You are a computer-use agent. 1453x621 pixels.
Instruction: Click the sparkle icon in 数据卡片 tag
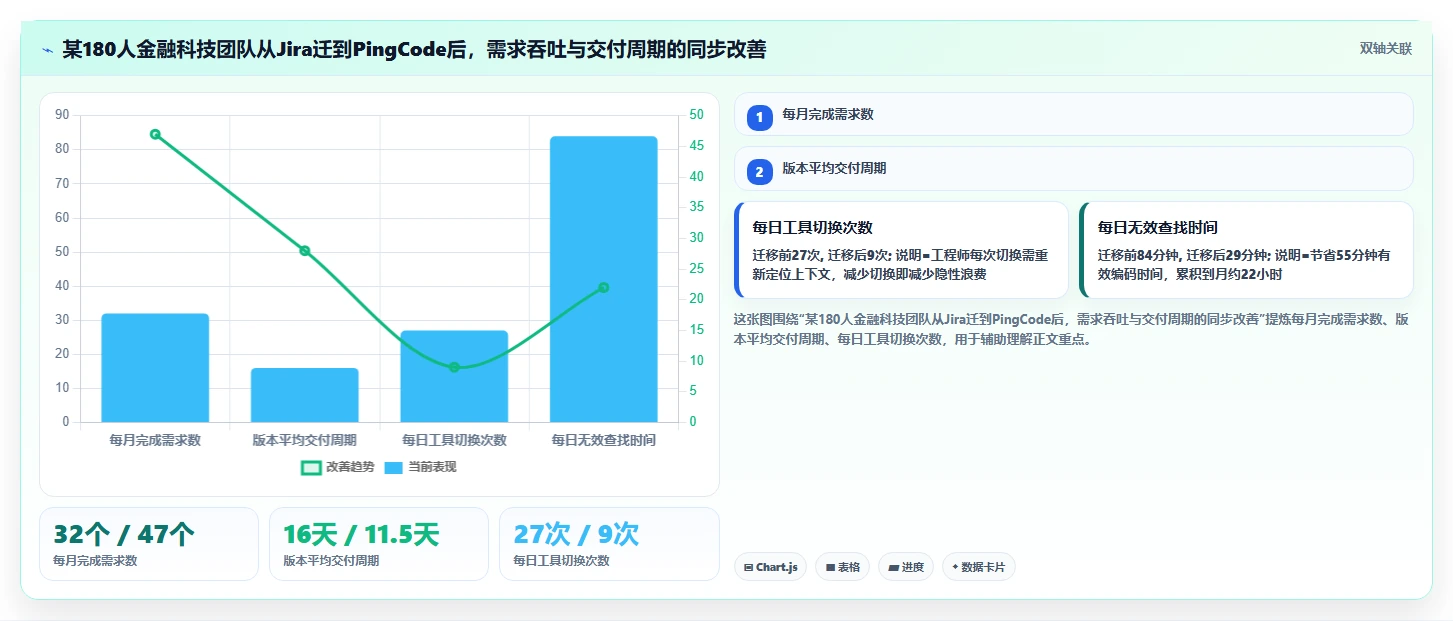click(x=955, y=567)
